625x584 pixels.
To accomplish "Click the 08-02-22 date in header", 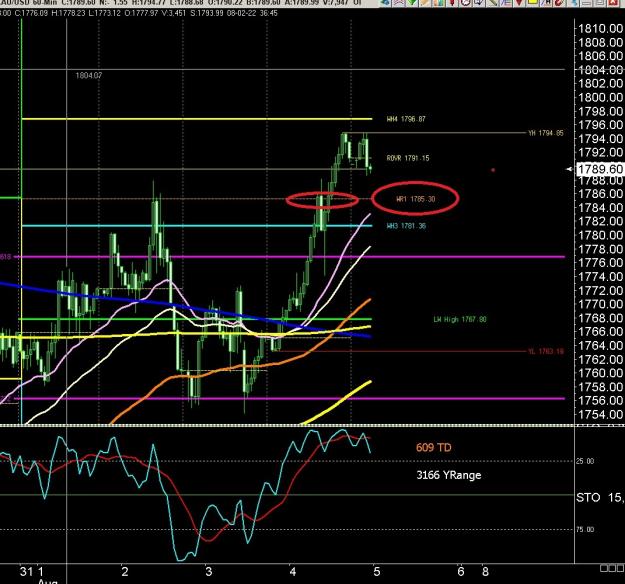I will point(241,13).
